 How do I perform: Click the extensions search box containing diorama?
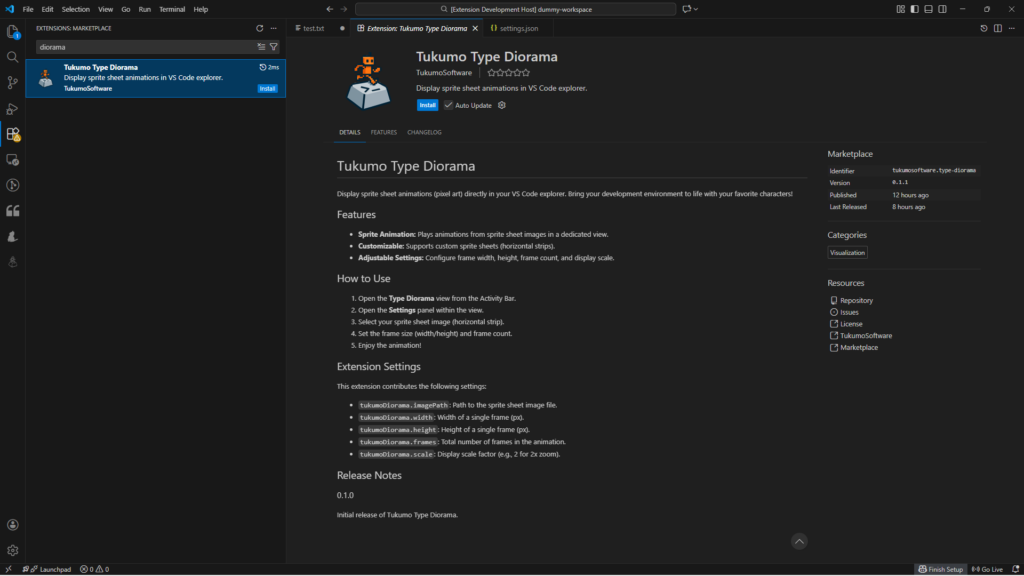(x=140, y=47)
